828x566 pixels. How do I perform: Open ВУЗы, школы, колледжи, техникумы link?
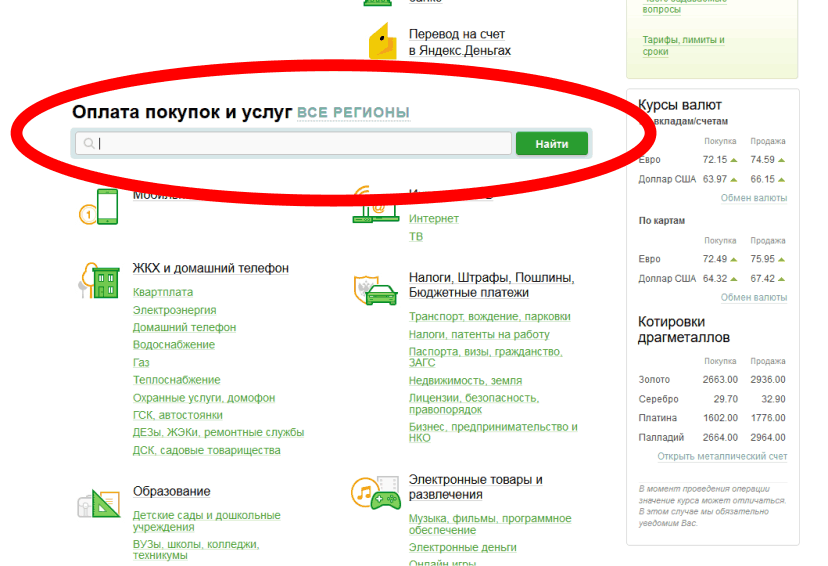click(x=196, y=550)
